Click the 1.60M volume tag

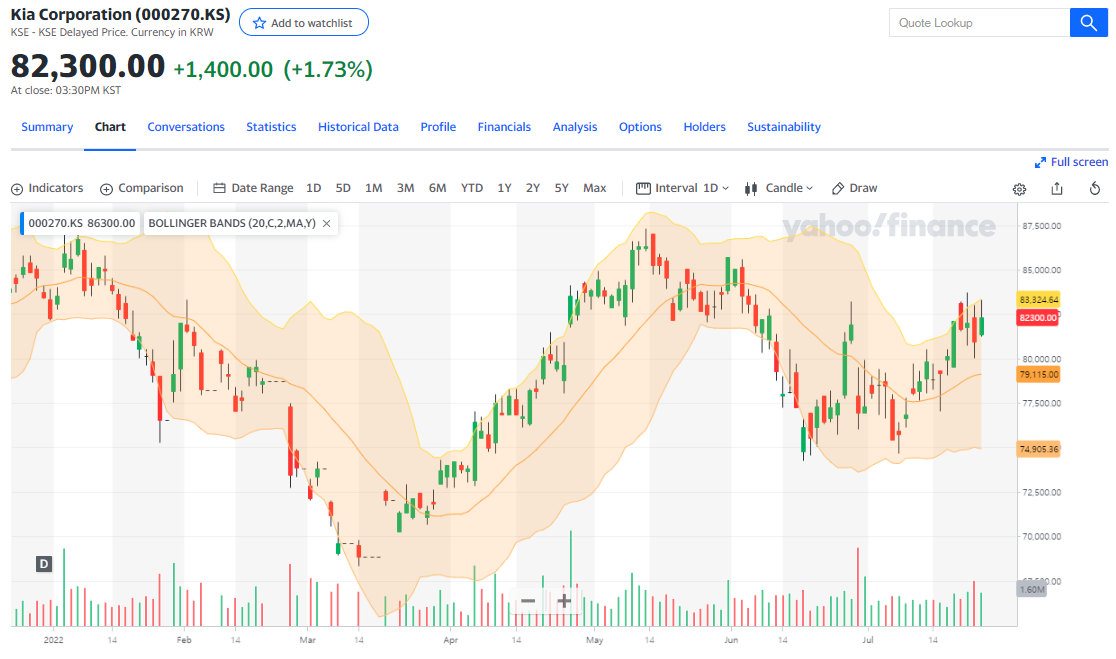point(1032,589)
